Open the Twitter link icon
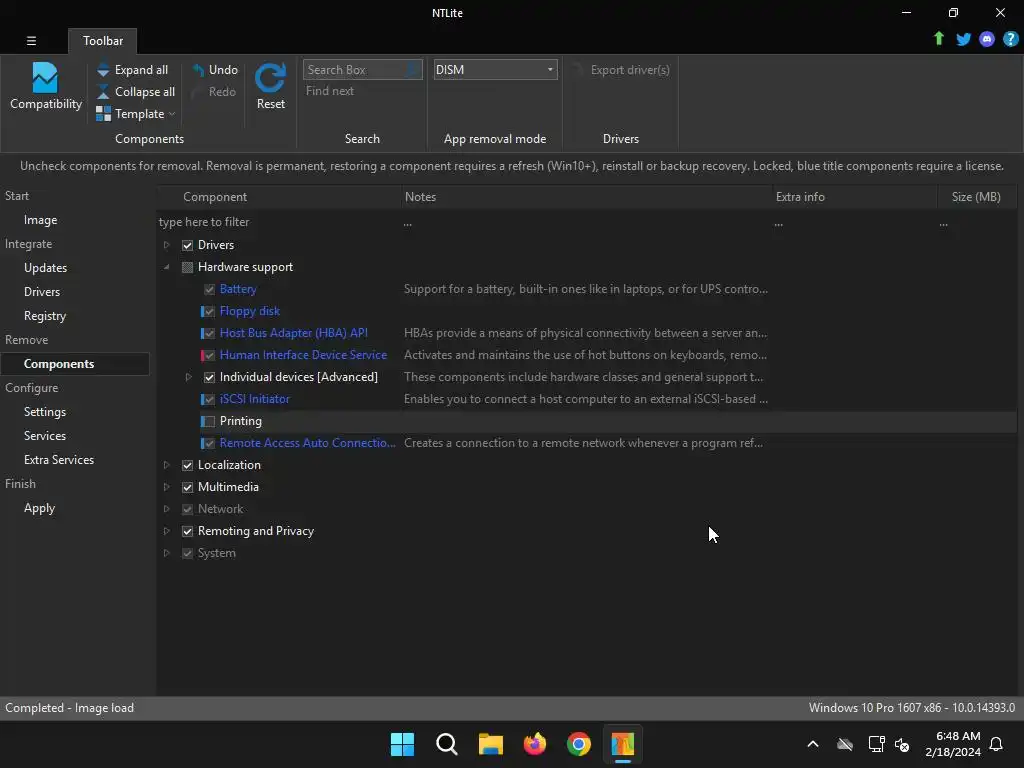Image resolution: width=1024 pixels, height=768 pixels. click(x=963, y=39)
